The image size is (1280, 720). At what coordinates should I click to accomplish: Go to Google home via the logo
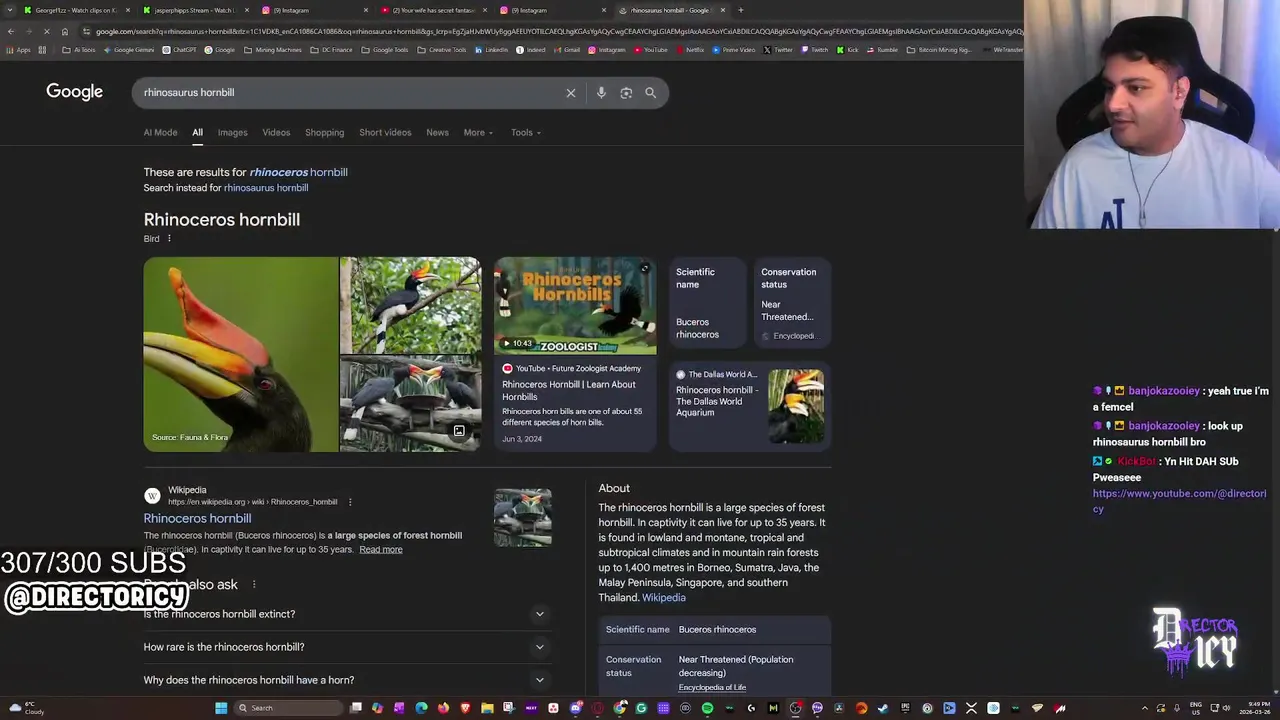pos(75,92)
